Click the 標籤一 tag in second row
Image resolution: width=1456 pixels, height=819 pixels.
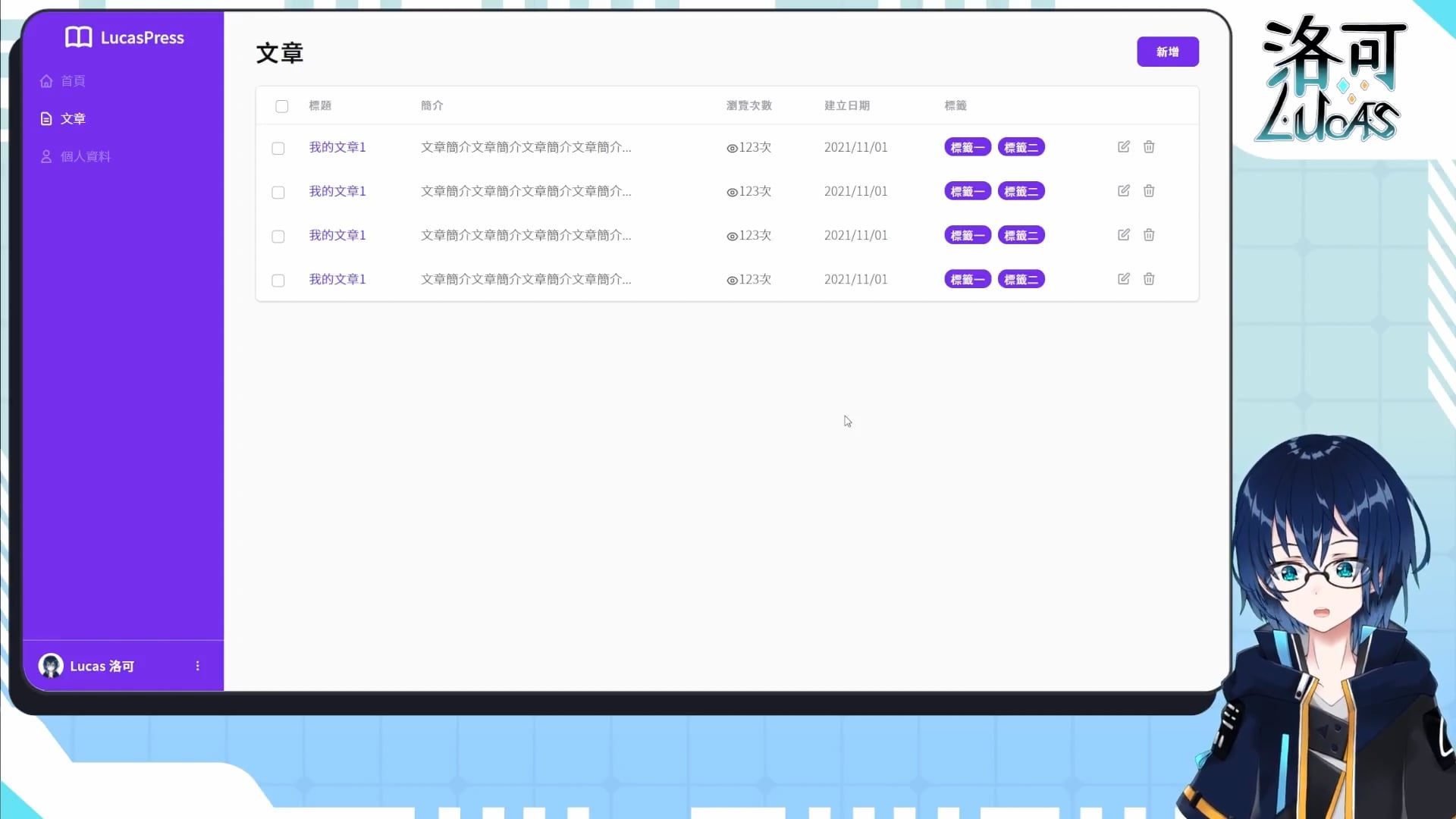[x=967, y=191]
